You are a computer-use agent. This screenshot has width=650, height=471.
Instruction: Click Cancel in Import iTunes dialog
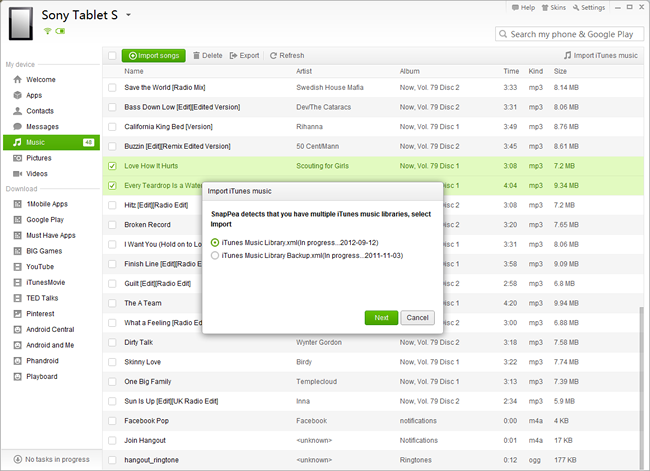click(x=417, y=318)
